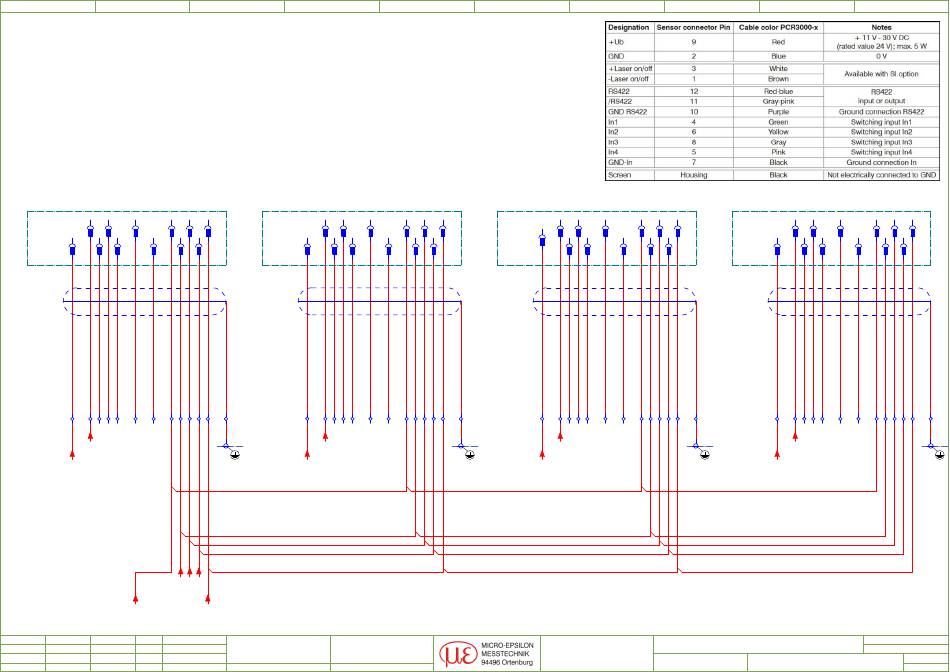This screenshot has height=672, width=950.
Task: Click the "Cable color PCR3000-x" column header
Action: pos(779,28)
